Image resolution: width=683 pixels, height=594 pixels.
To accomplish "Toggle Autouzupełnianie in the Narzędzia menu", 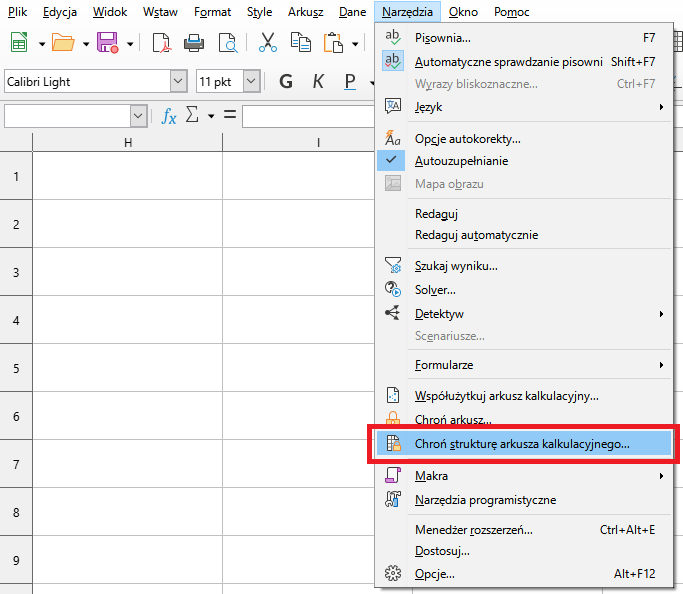I will pos(461,161).
